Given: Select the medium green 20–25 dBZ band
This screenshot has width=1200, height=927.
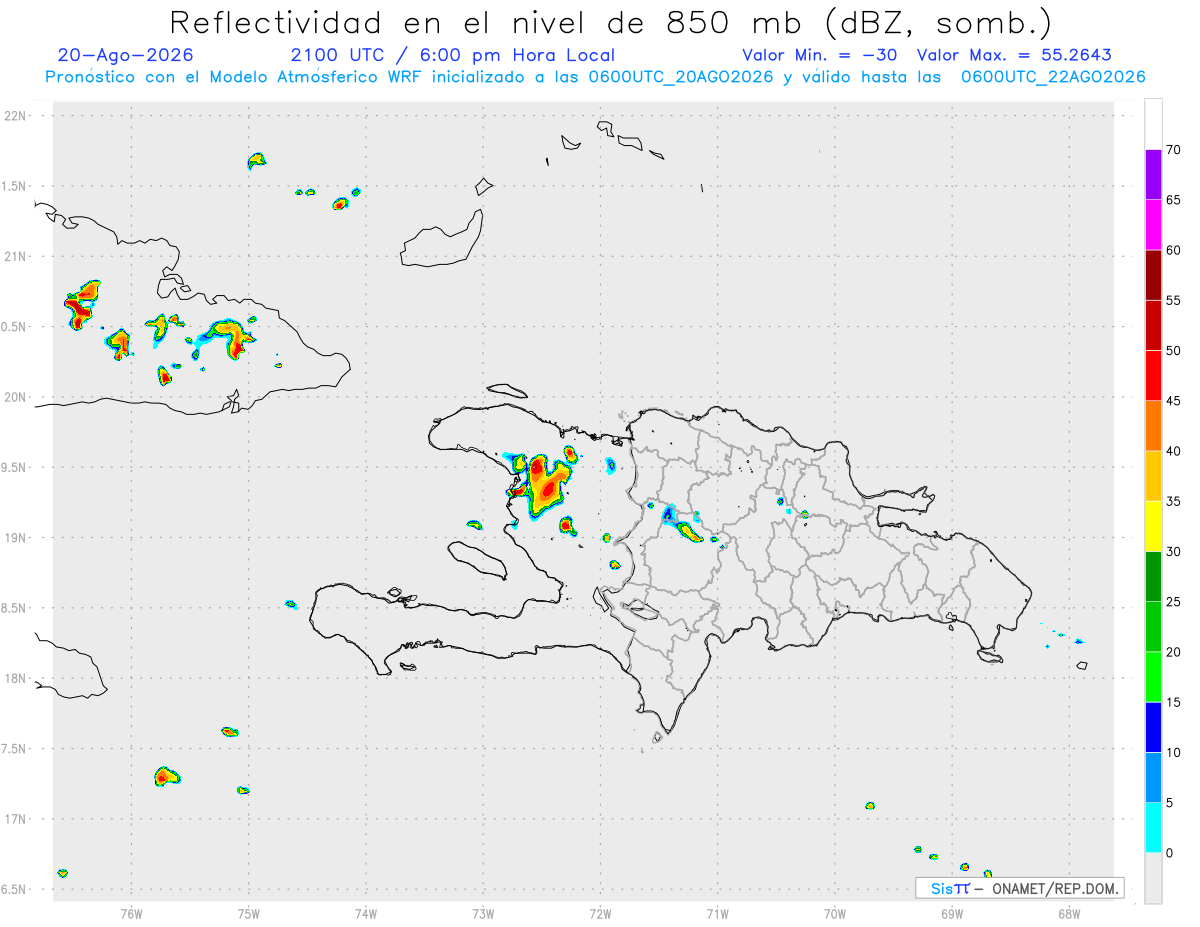Looking at the screenshot, I should (x=1153, y=627).
